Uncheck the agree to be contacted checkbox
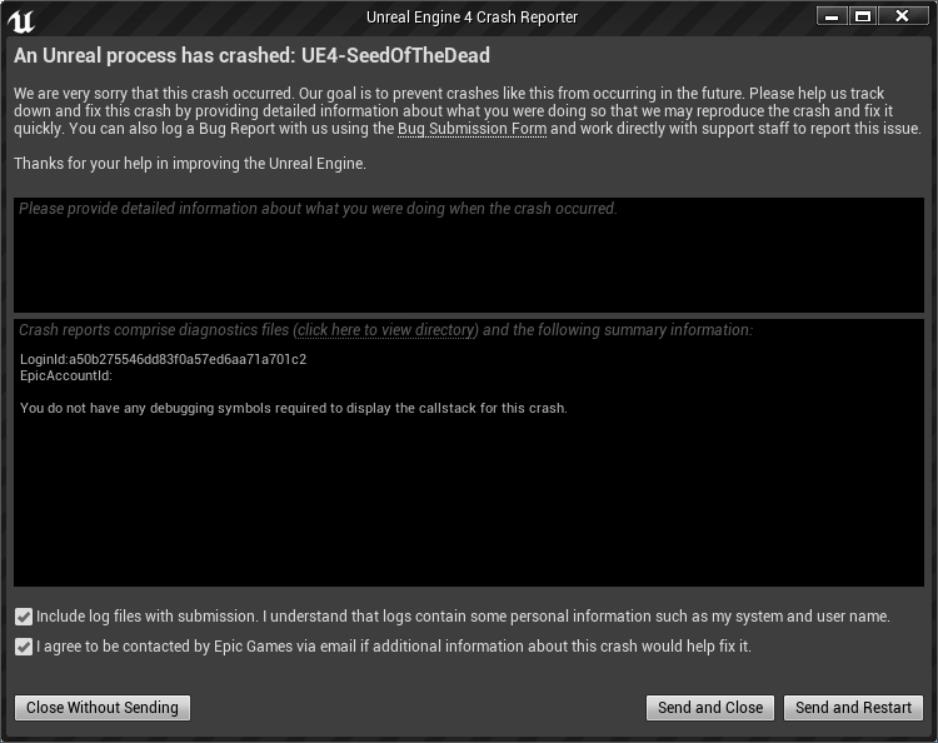The width and height of the screenshot is (938, 743). pos(23,647)
